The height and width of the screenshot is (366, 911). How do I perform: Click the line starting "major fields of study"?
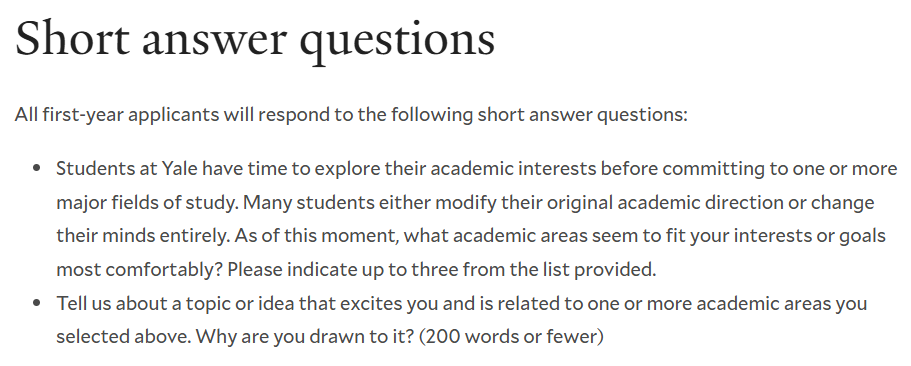465,203
